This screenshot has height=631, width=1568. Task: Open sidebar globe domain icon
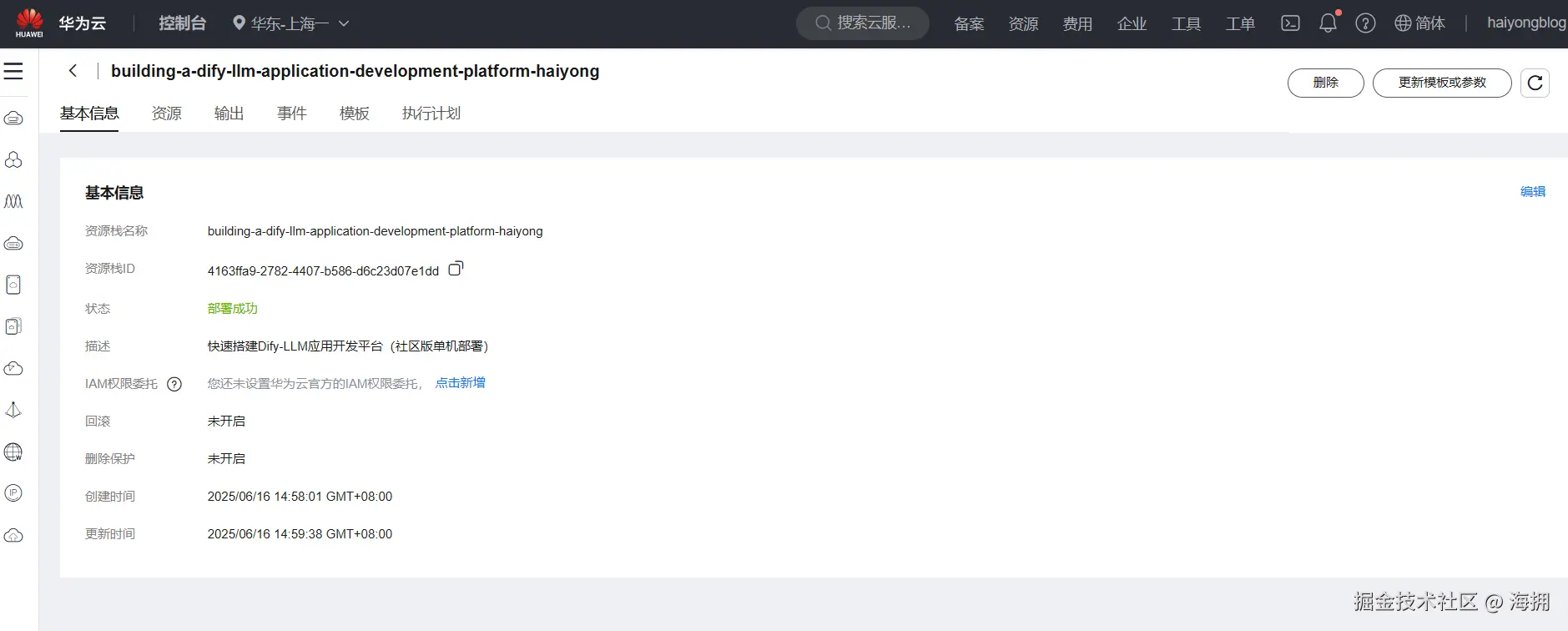click(x=13, y=452)
